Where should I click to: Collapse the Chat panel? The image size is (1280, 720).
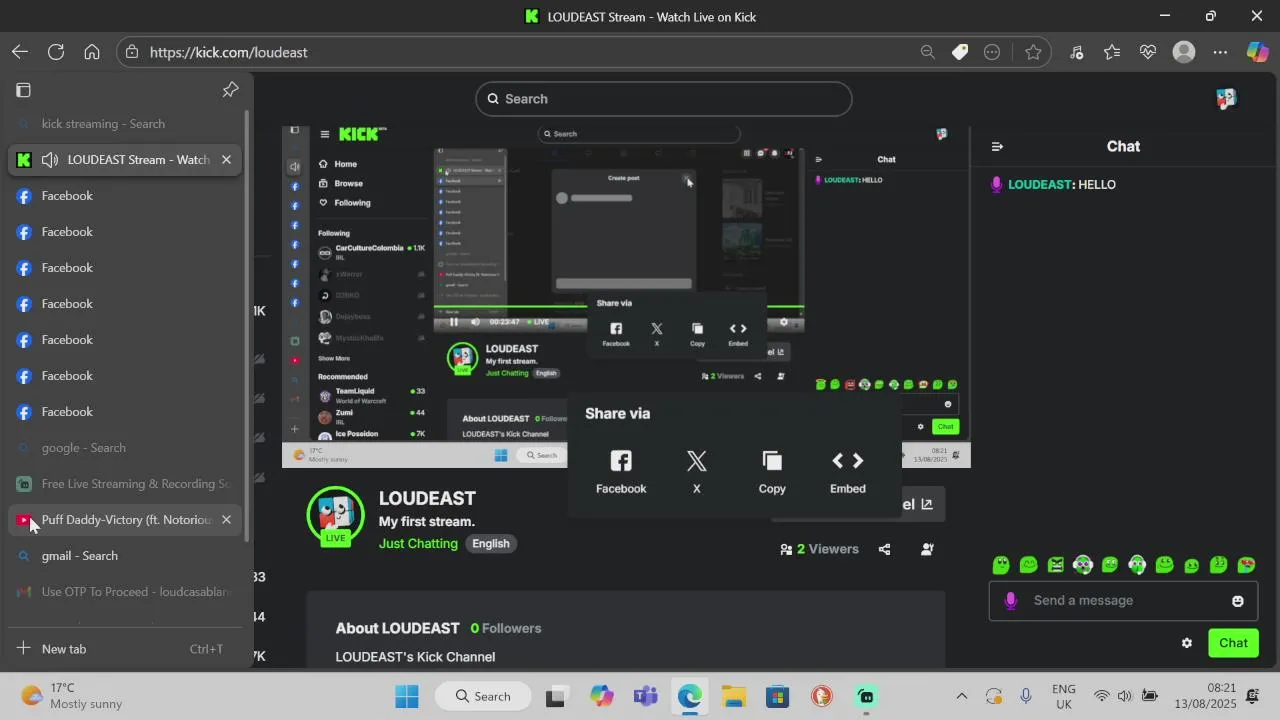[997, 146]
